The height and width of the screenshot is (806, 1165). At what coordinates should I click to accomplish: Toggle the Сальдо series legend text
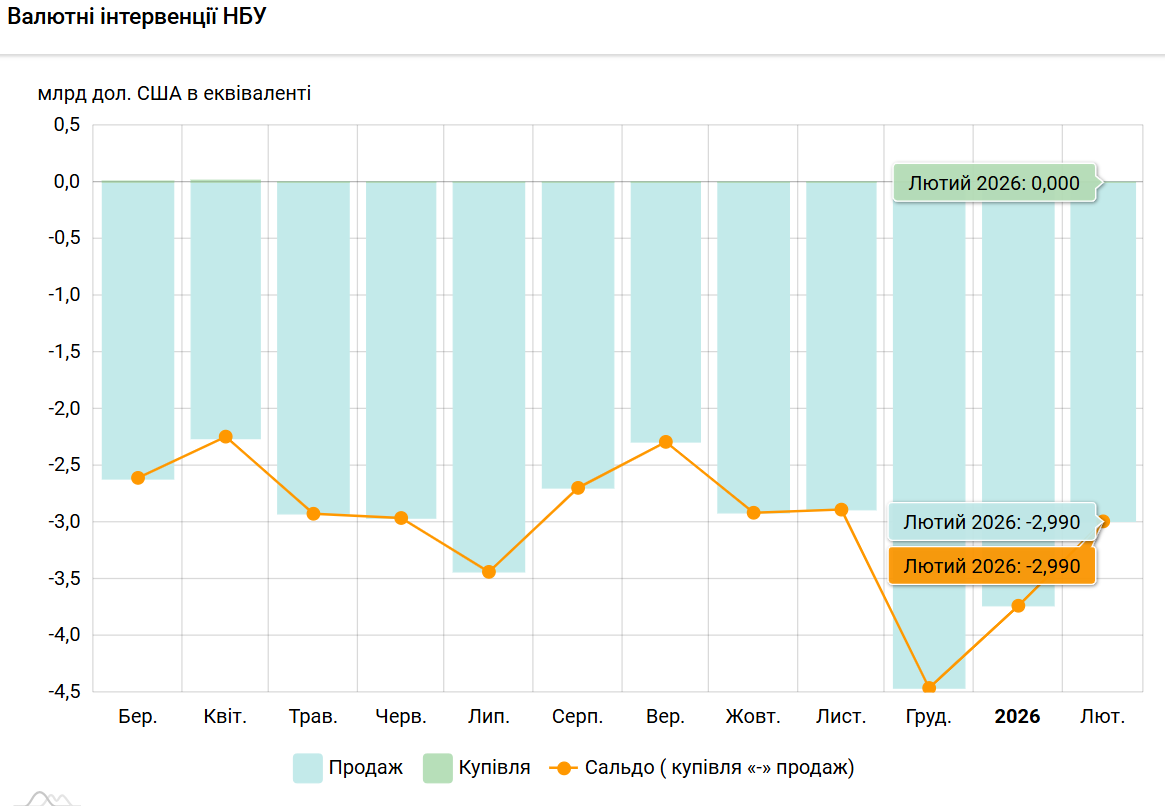(x=719, y=768)
